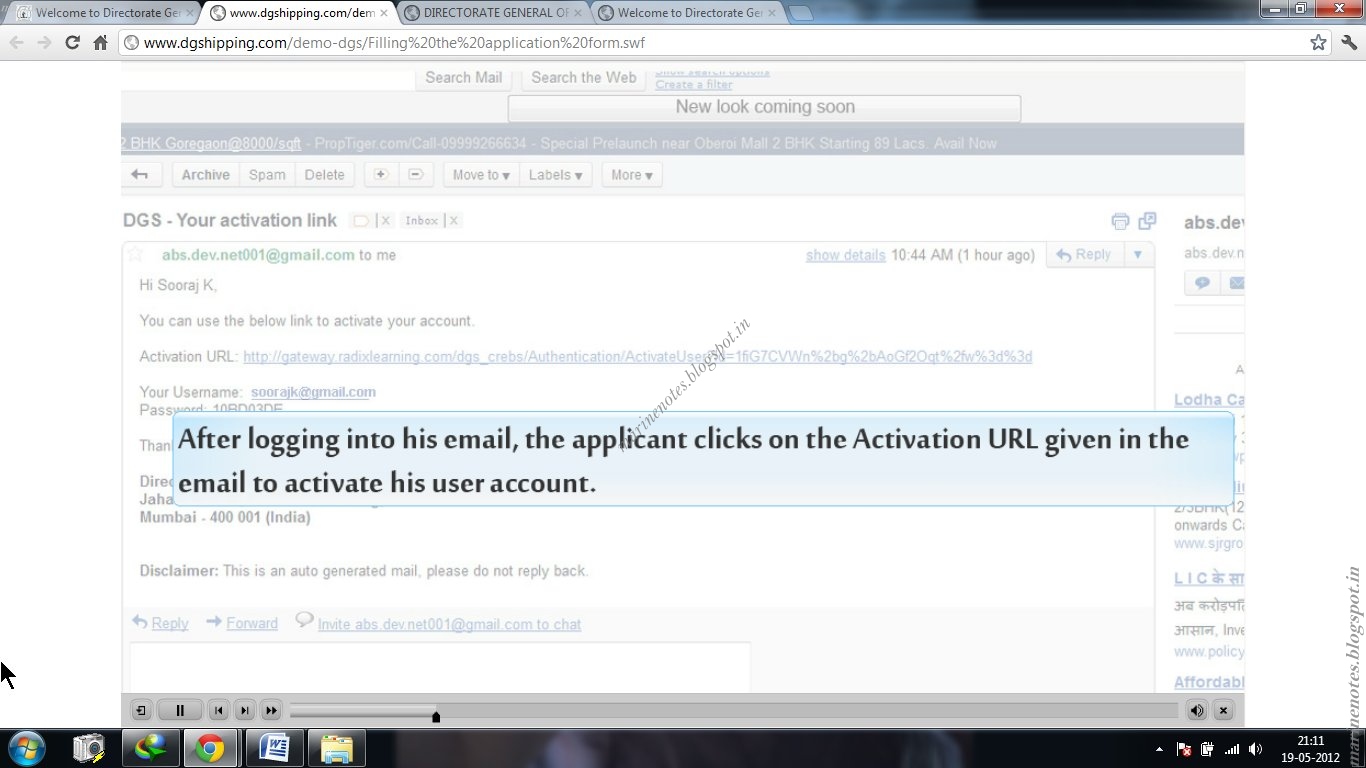Image resolution: width=1366 pixels, height=768 pixels.
Task: Open the Labels dropdown
Action: 556,175
